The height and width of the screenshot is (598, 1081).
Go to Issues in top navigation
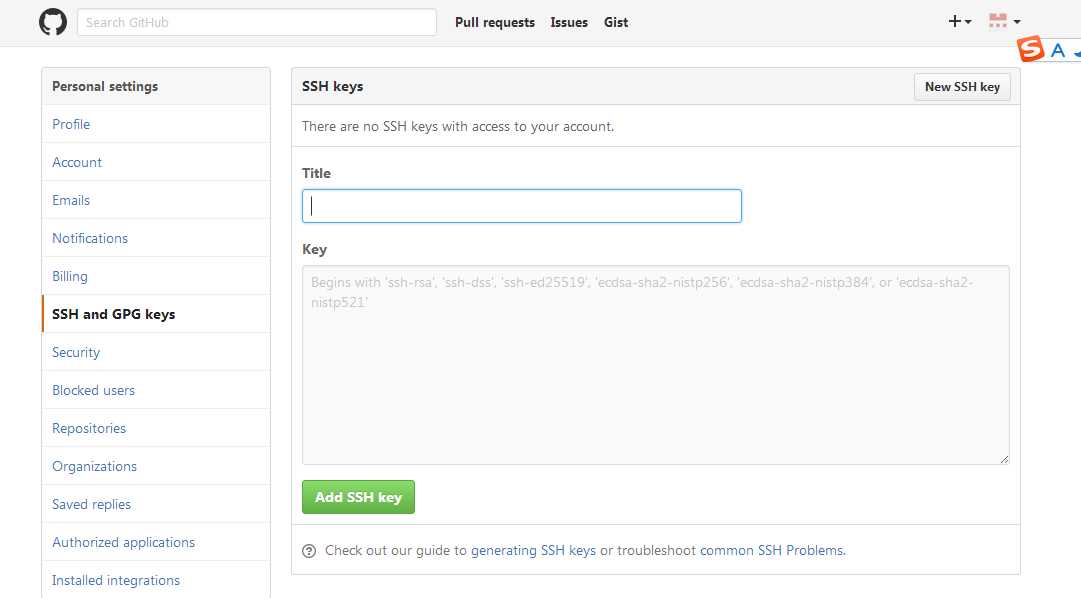(569, 22)
